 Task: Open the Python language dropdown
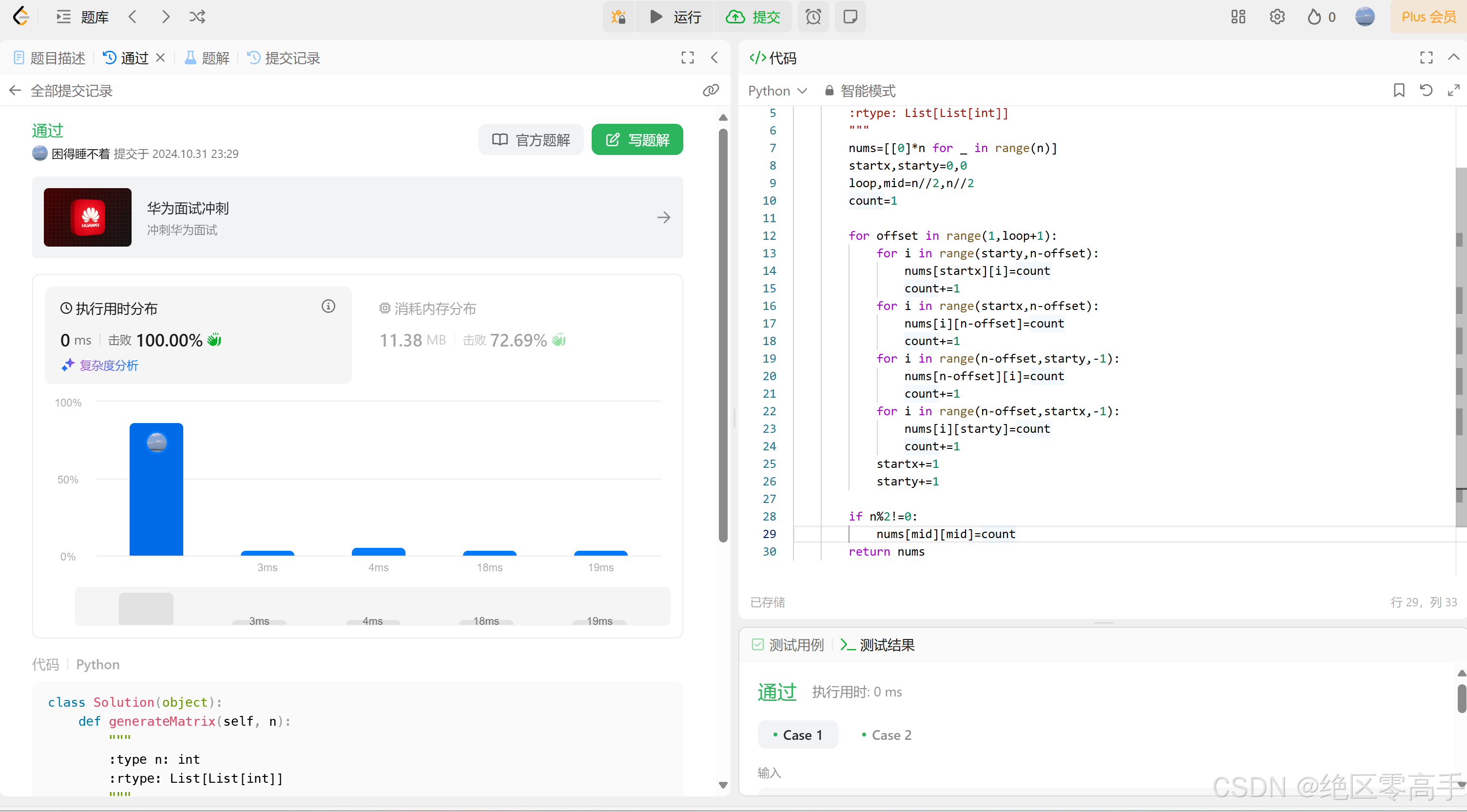pyautogui.click(x=777, y=91)
